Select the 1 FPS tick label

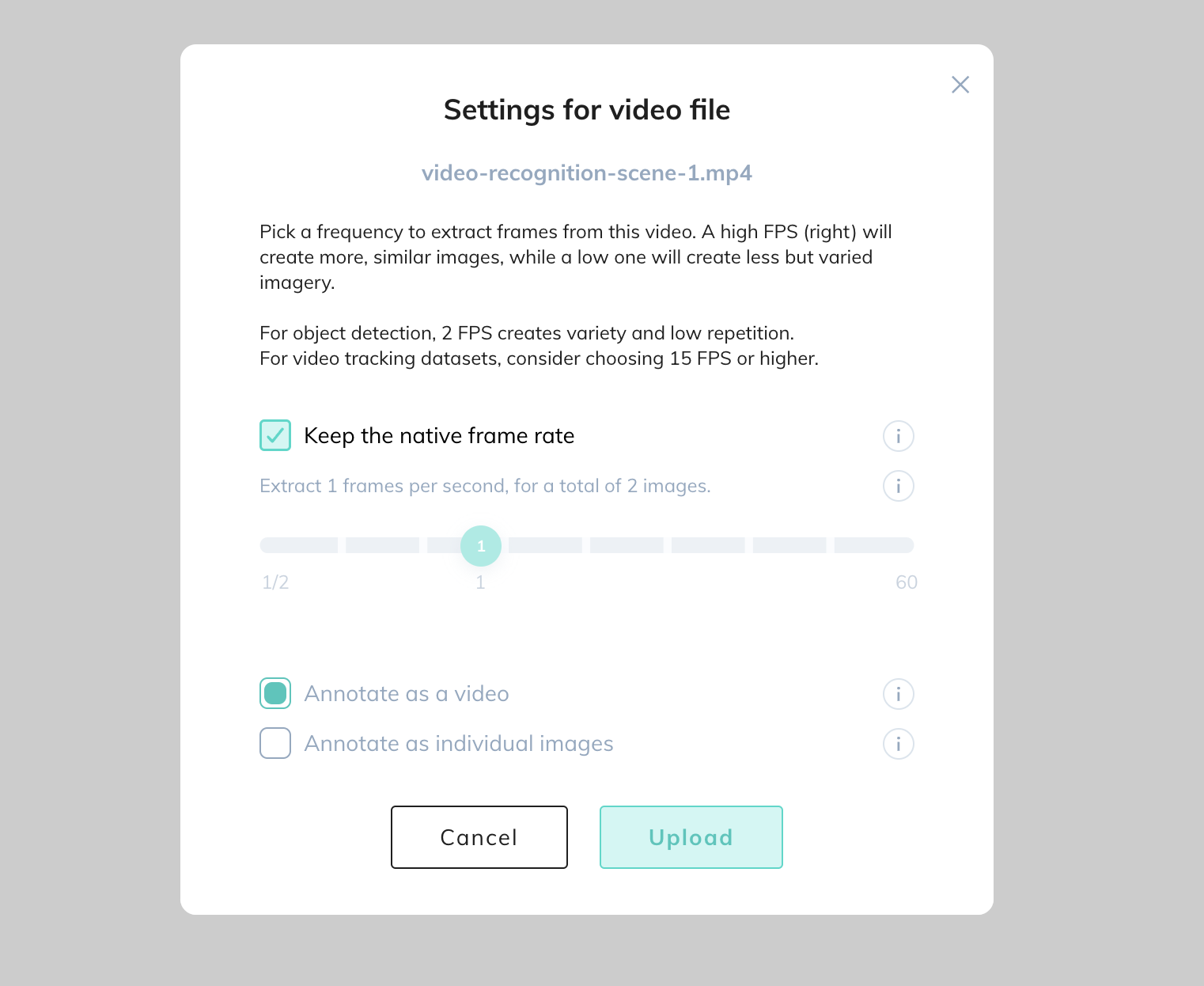480,582
